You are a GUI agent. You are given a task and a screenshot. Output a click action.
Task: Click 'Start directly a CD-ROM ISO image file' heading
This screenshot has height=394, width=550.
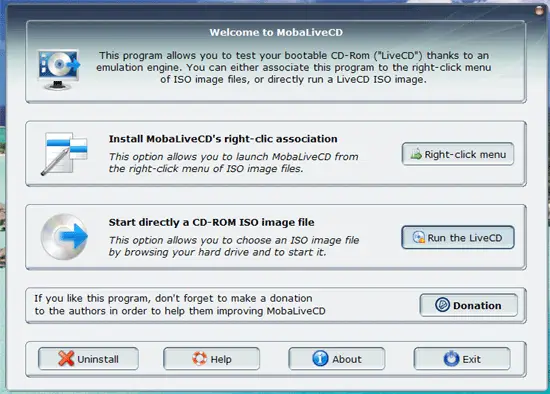(212, 222)
